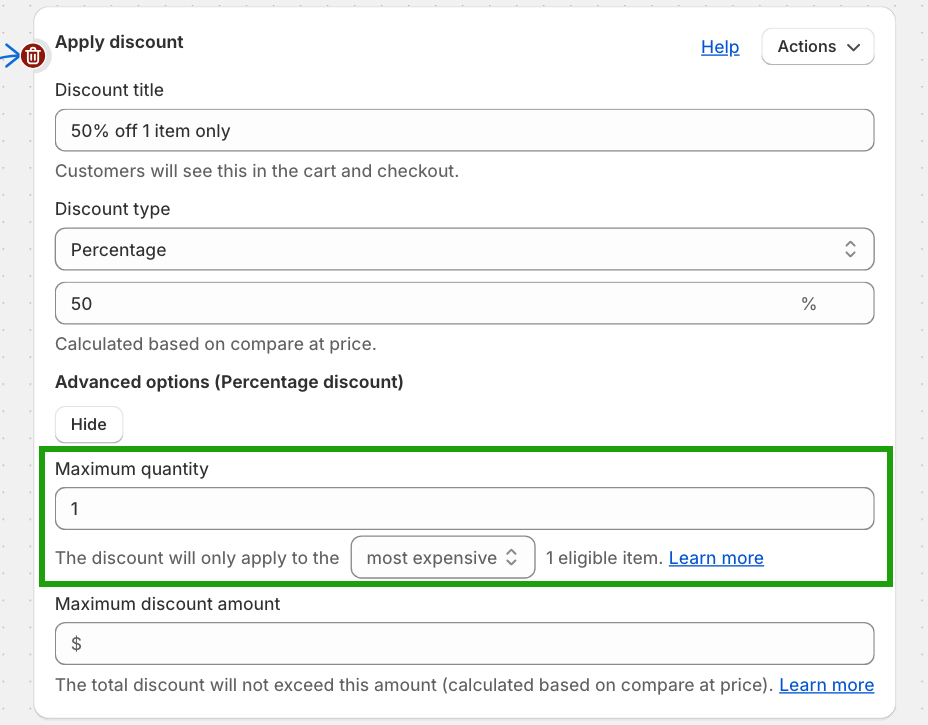Click the Maximum discount amount field
This screenshot has height=725, width=928.
pos(465,644)
